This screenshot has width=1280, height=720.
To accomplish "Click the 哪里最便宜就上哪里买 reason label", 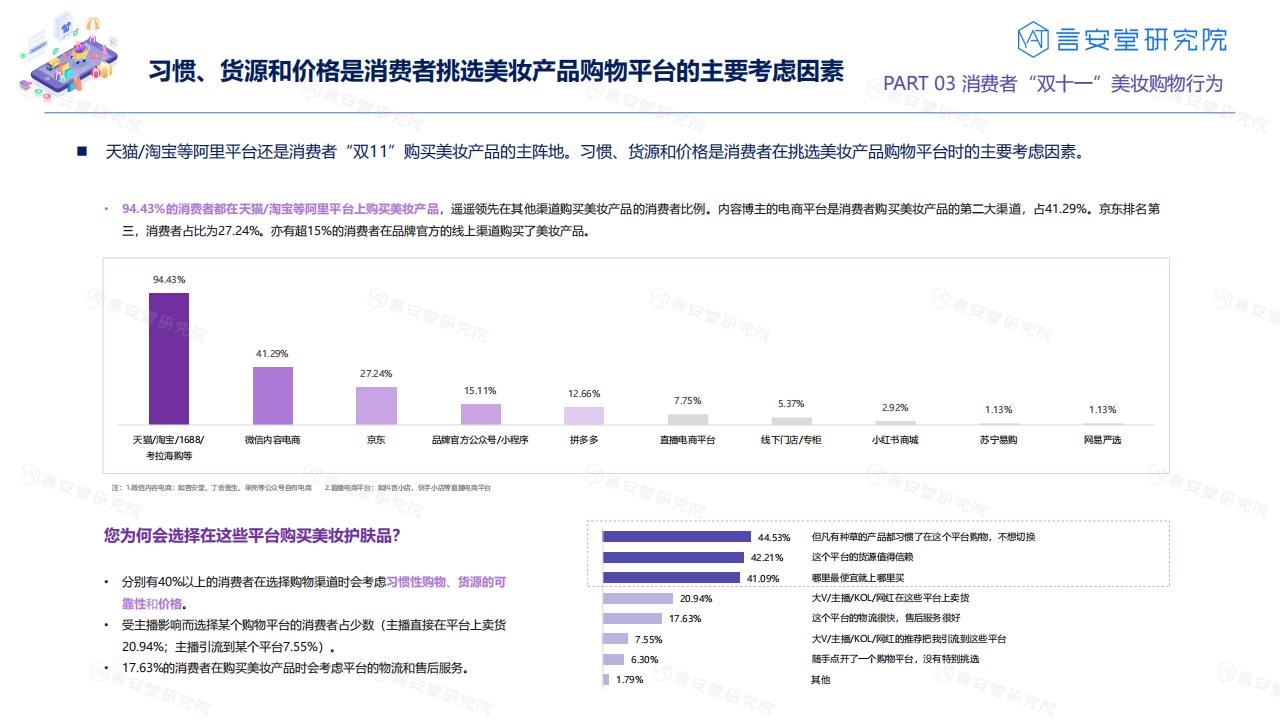I will [x=858, y=578].
